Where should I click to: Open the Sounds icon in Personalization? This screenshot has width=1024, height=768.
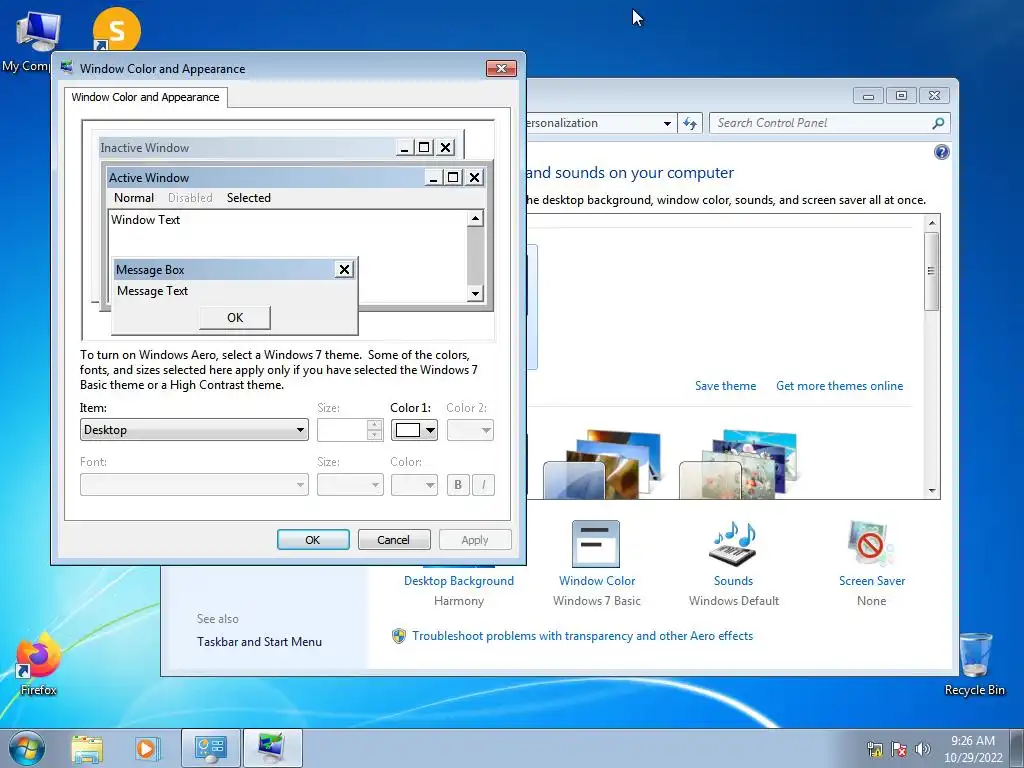733,544
